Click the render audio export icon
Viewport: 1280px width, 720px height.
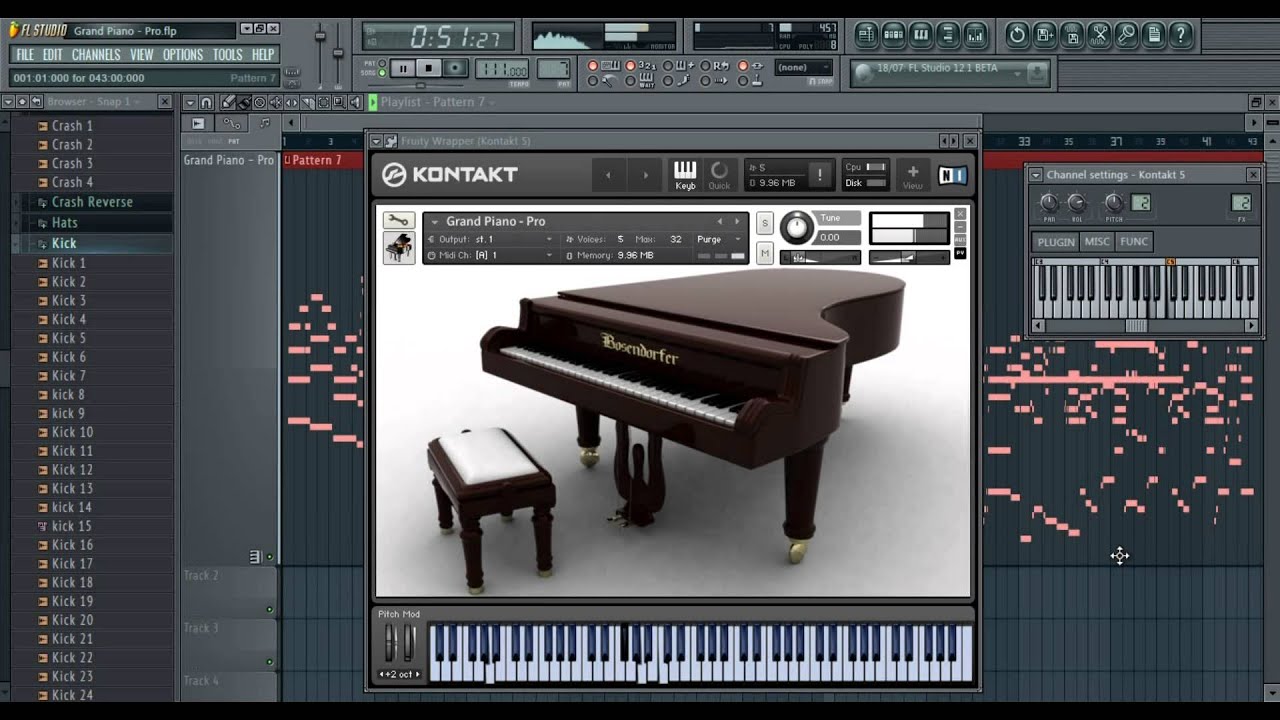coord(1071,34)
